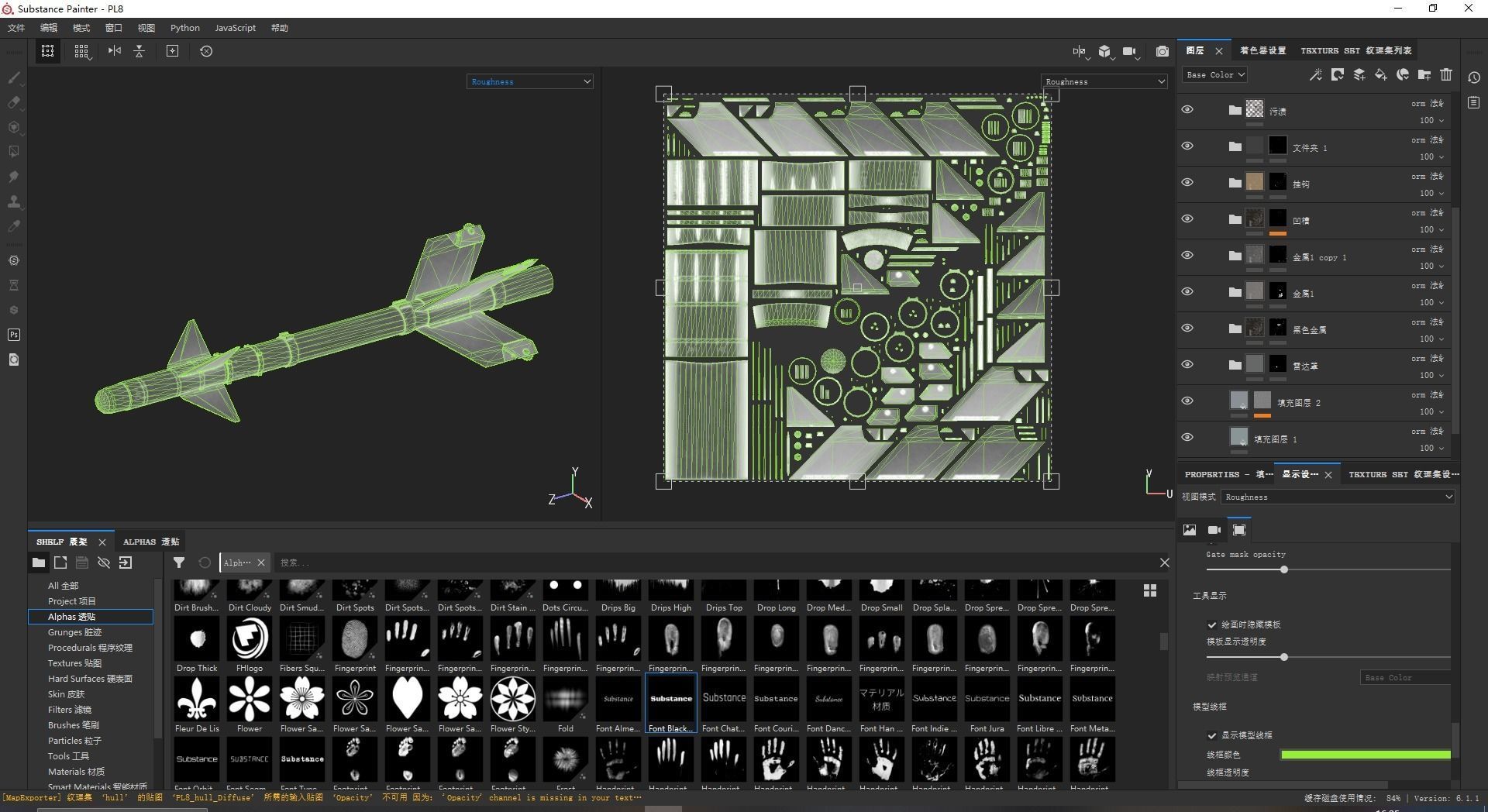Click the add fill layer bucket icon
Viewport: 1488px width, 812px height.
[1381, 74]
